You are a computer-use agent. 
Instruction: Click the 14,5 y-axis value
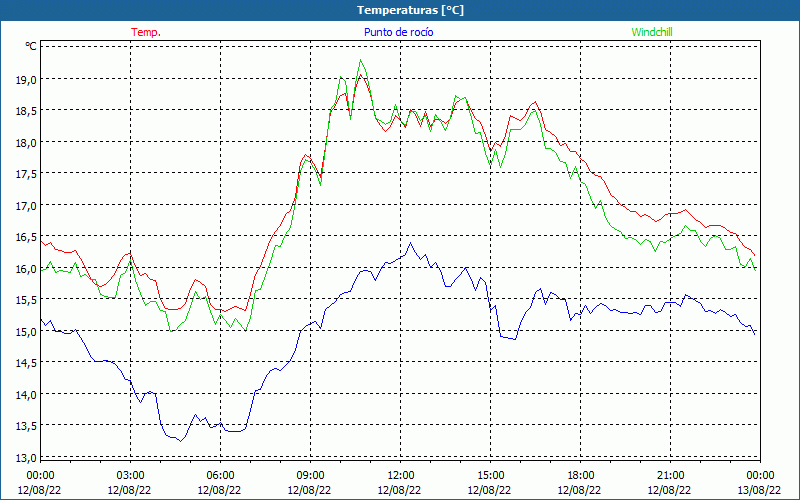[x=28, y=363]
